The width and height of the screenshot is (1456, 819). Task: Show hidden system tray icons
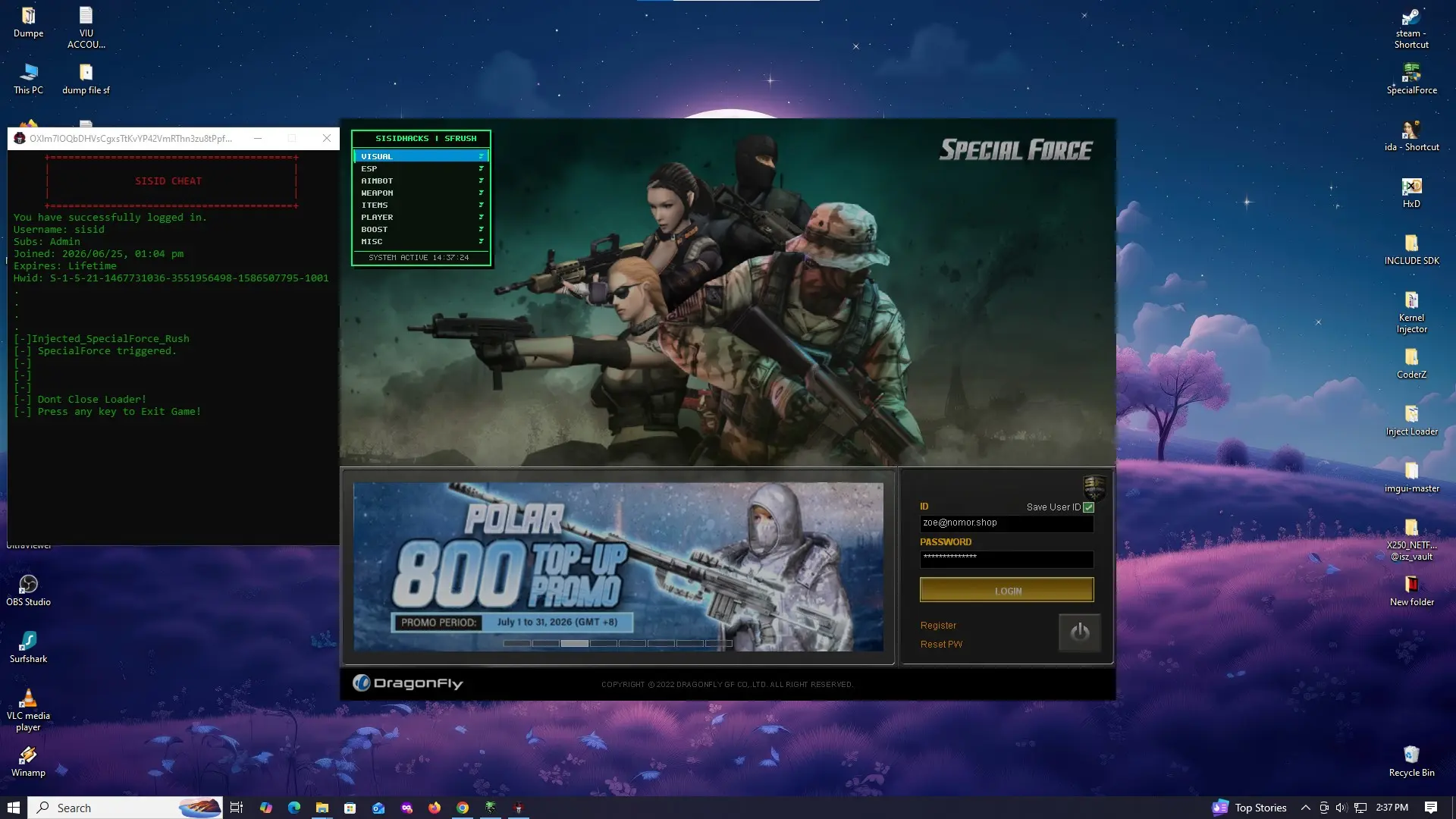point(1306,808)
